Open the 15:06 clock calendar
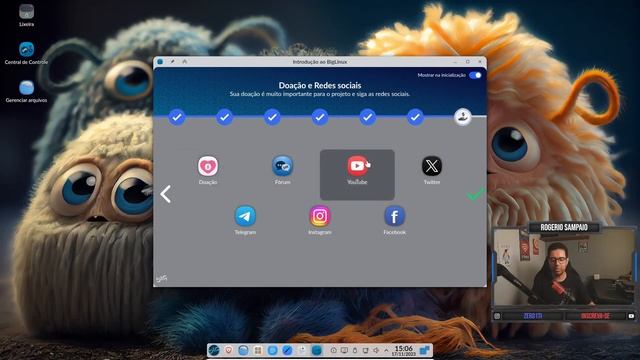This screenshot has width=640, height=360. tap(404, 350)
